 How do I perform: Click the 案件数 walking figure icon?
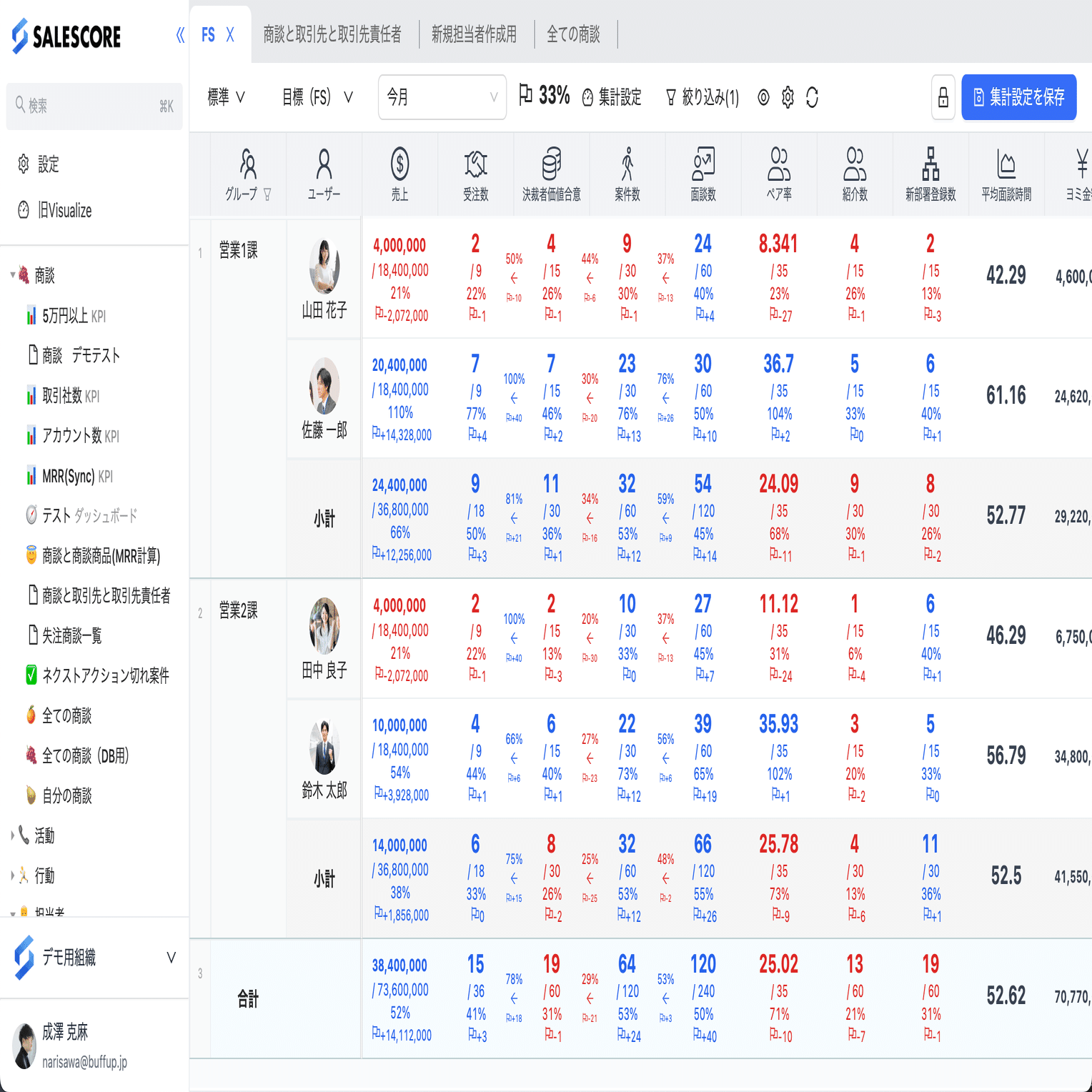click(x=627, y=164)
